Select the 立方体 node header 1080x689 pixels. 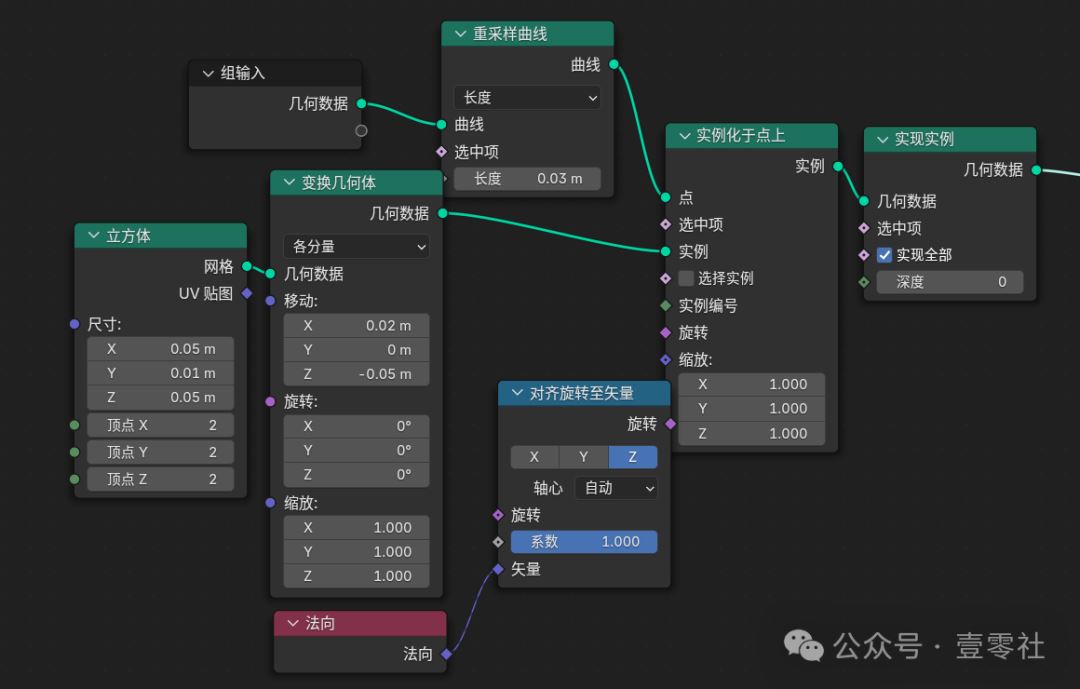click(160, 235)
